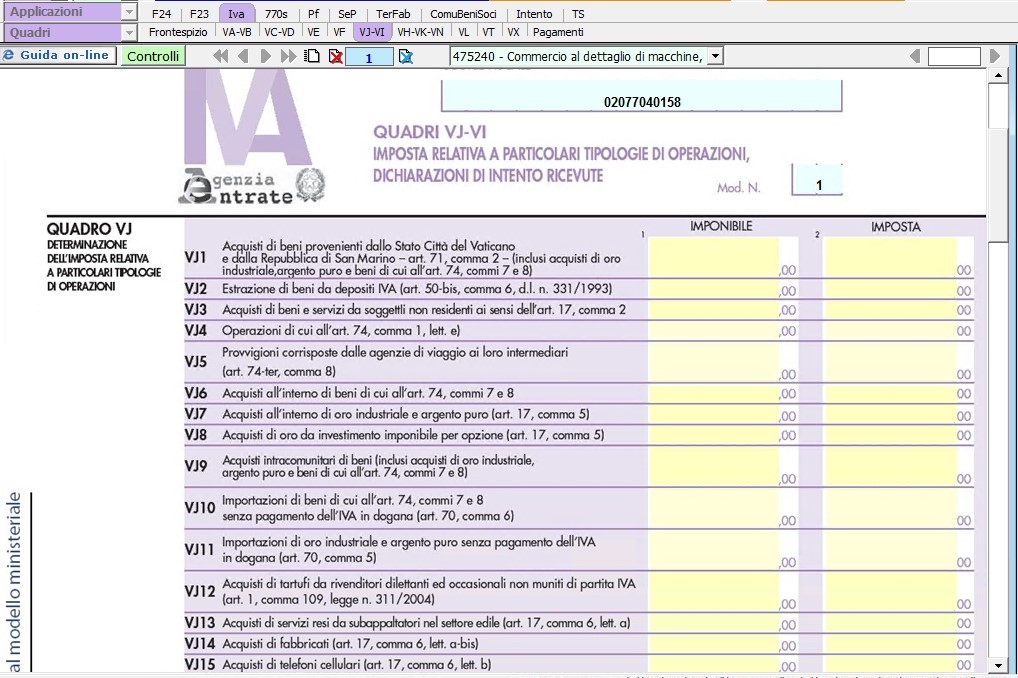Open the 770s application tab

click(x=276, y=14)
